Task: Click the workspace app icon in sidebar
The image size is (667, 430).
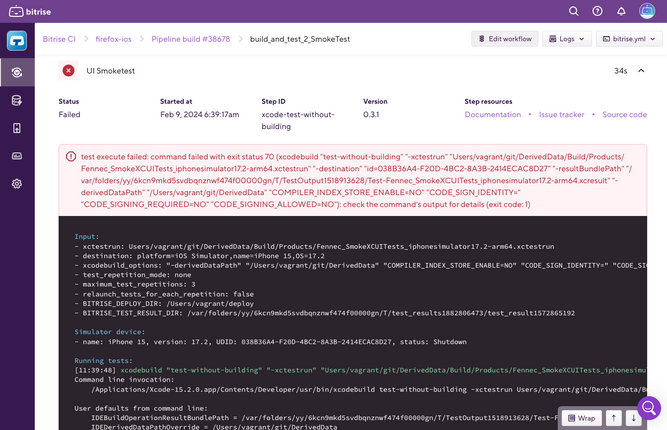Action: pos(17,41)
